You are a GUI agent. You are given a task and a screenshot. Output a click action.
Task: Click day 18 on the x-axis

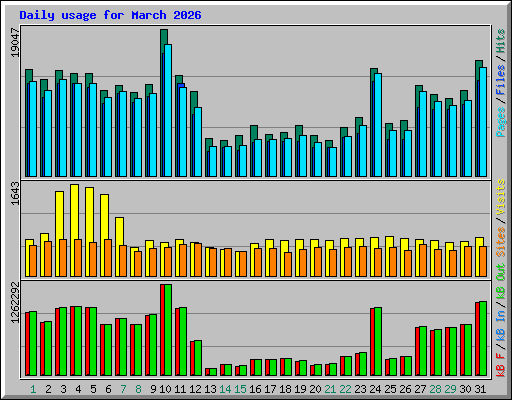(x=285, y=389)
